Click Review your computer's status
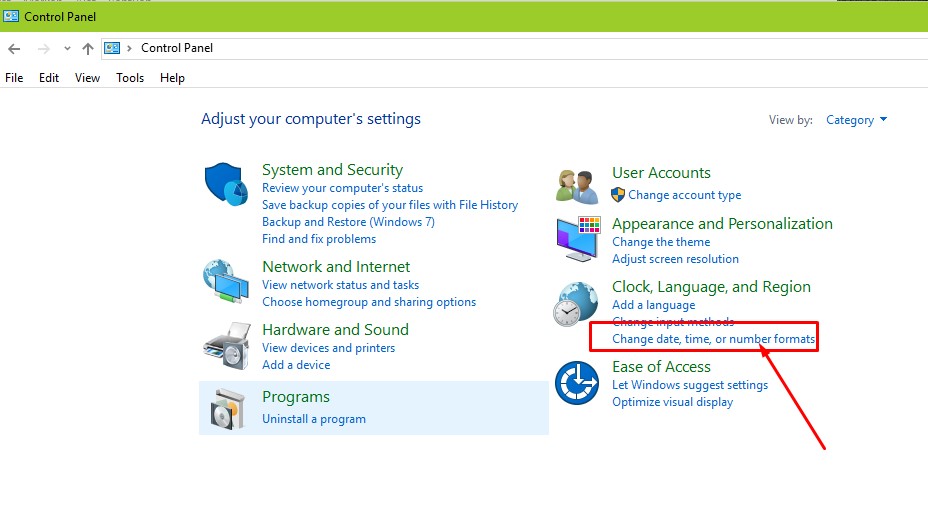Image resolution: width=928 pixels, height=510 pixels. [343, 188]
